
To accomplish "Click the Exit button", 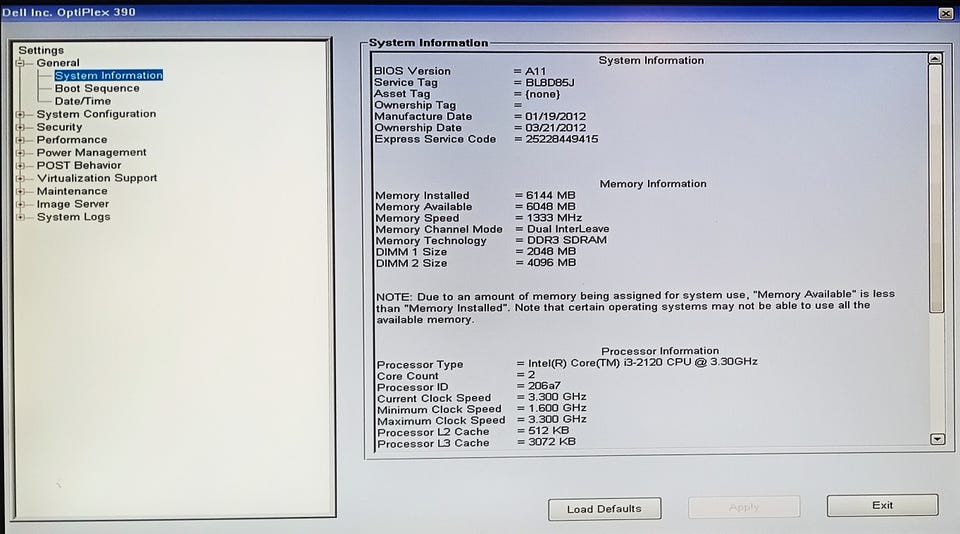I will 882,505.
